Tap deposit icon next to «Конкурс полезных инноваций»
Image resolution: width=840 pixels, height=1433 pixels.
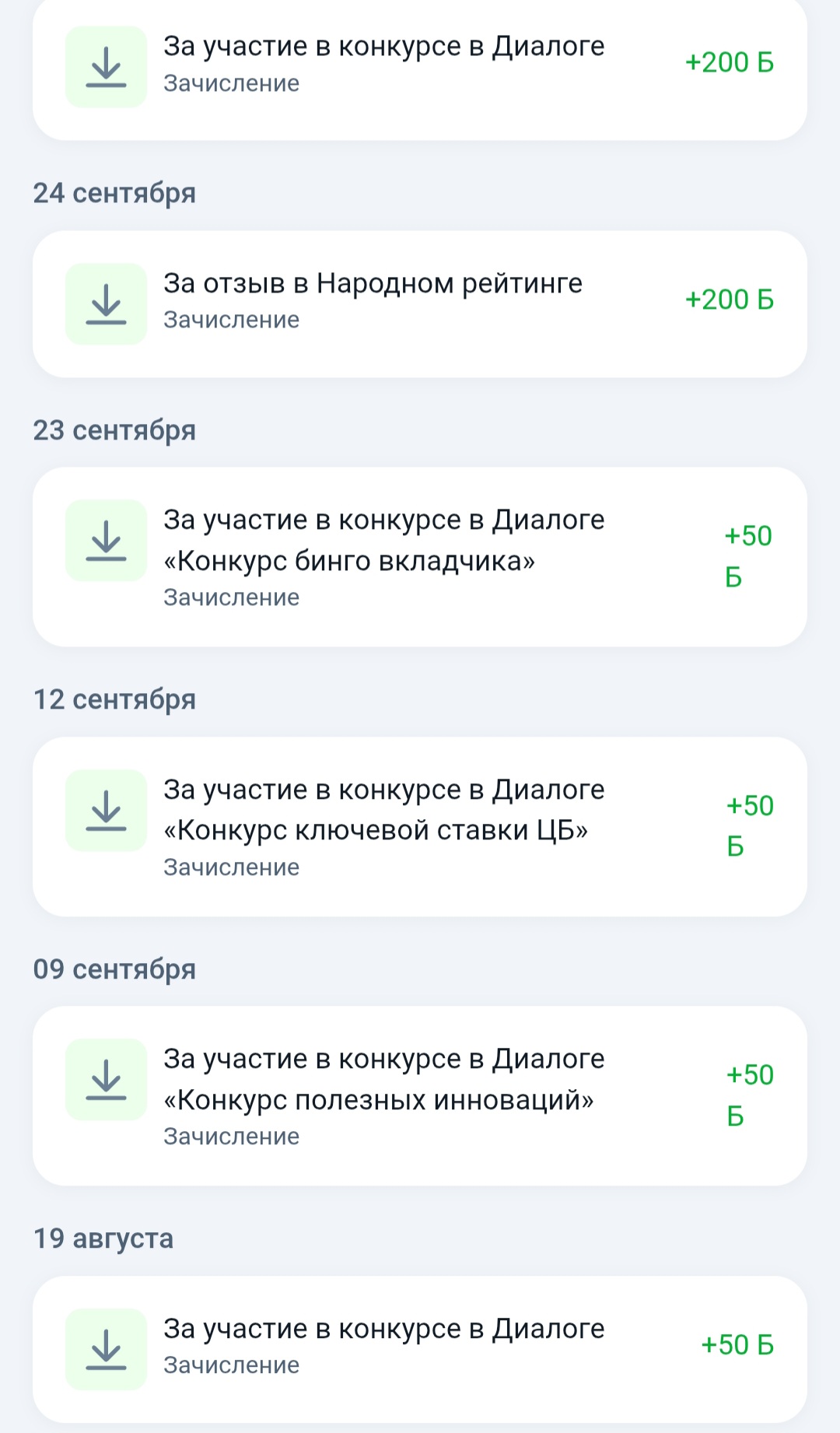(x=106, y=1080)
